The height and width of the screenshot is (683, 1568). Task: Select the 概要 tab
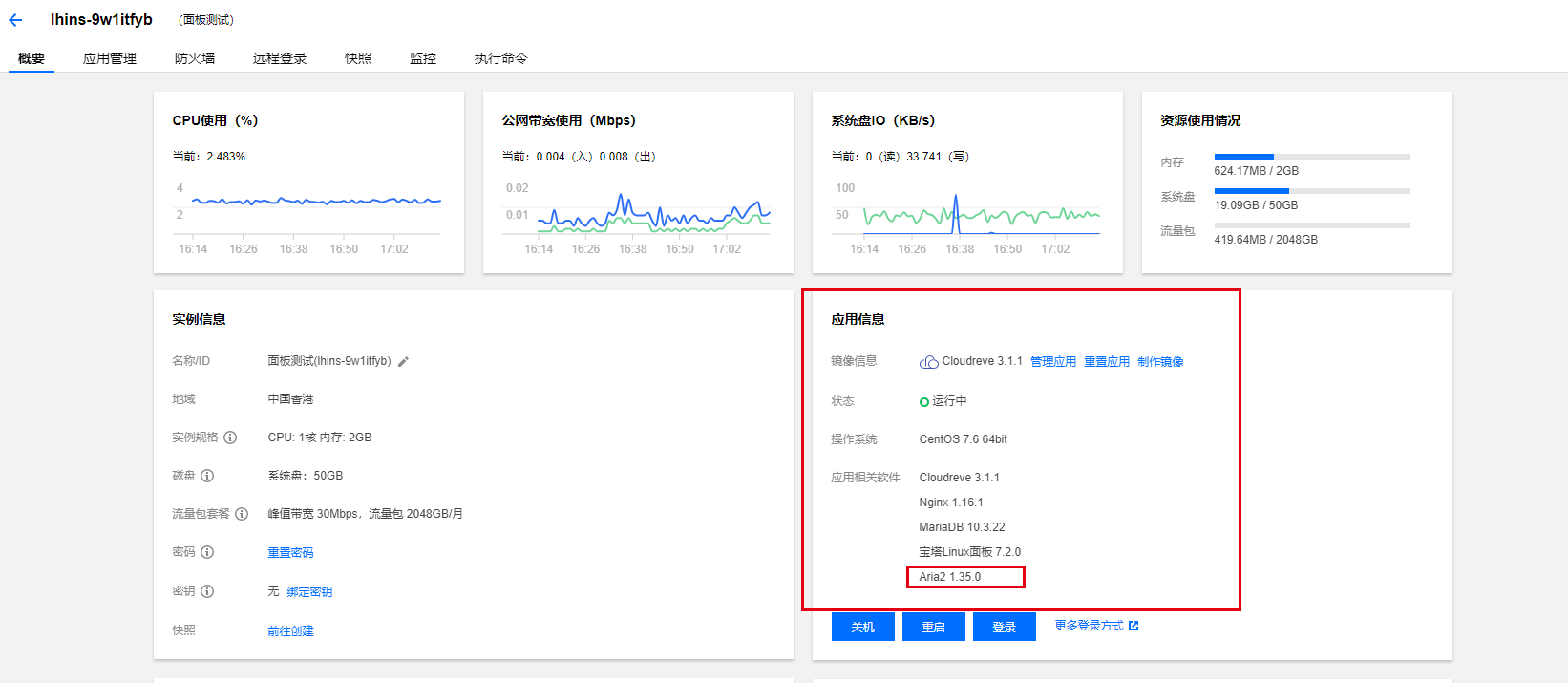(32, 58)
